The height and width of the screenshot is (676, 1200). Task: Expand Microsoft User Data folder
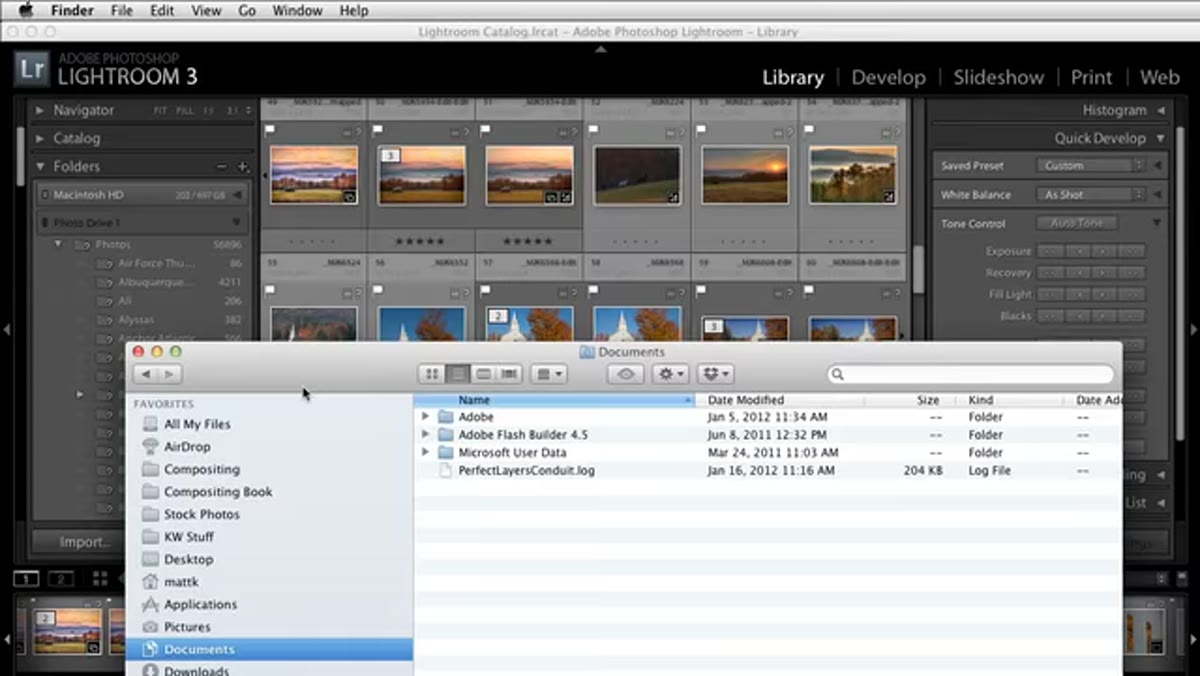(x=426, y=452)
